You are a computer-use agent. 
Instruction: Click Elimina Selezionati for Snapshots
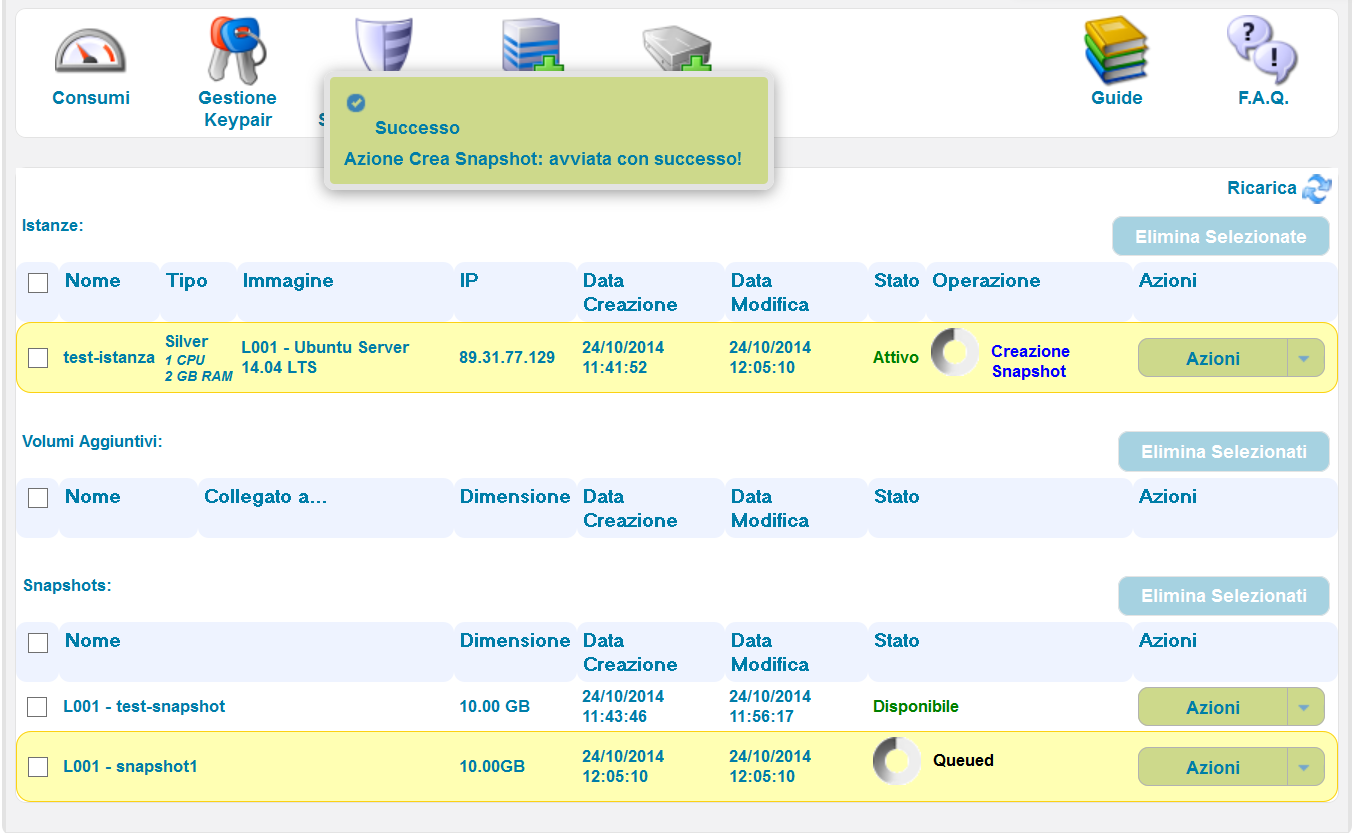click(1224, 596)
